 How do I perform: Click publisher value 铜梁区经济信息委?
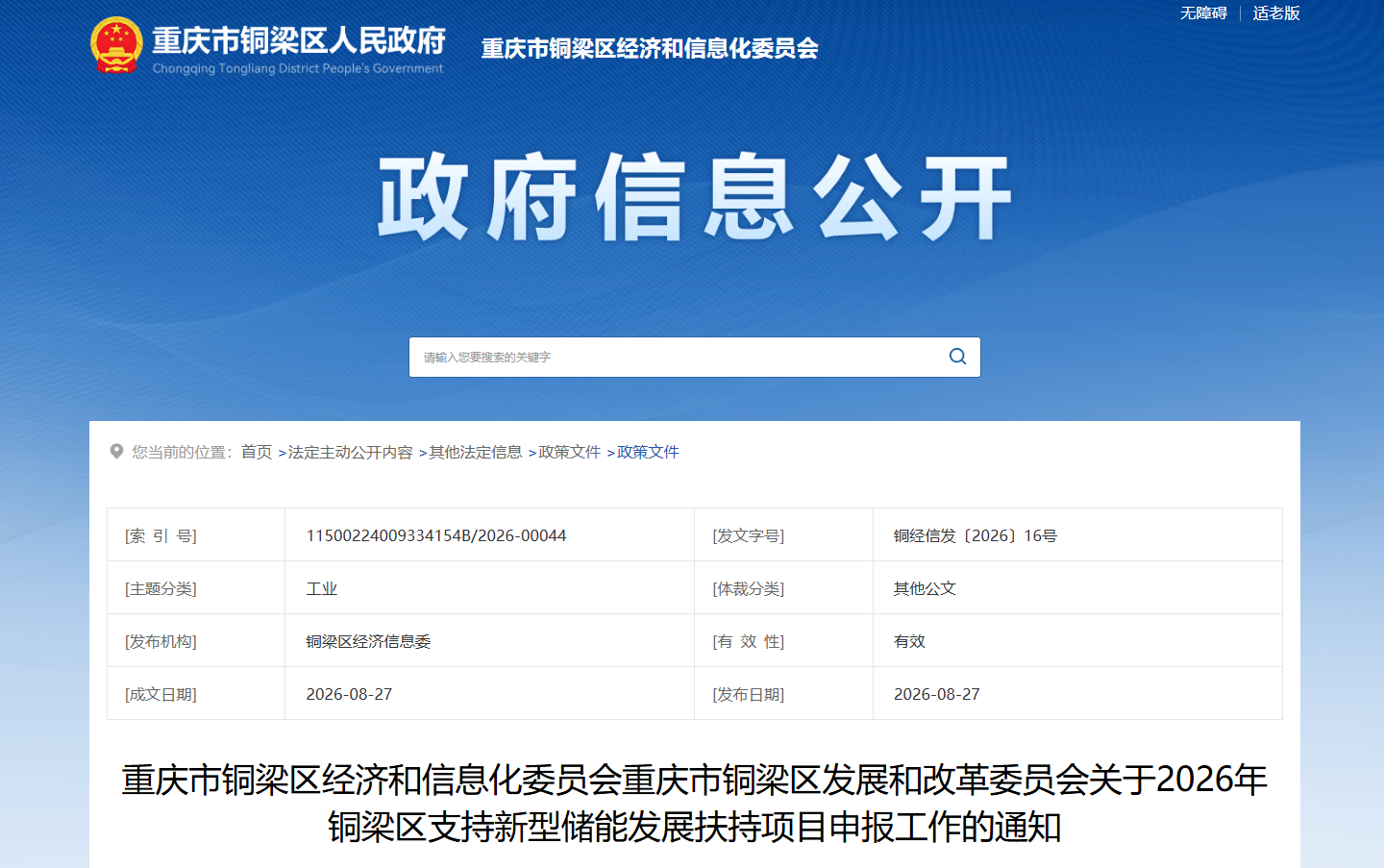368,641
